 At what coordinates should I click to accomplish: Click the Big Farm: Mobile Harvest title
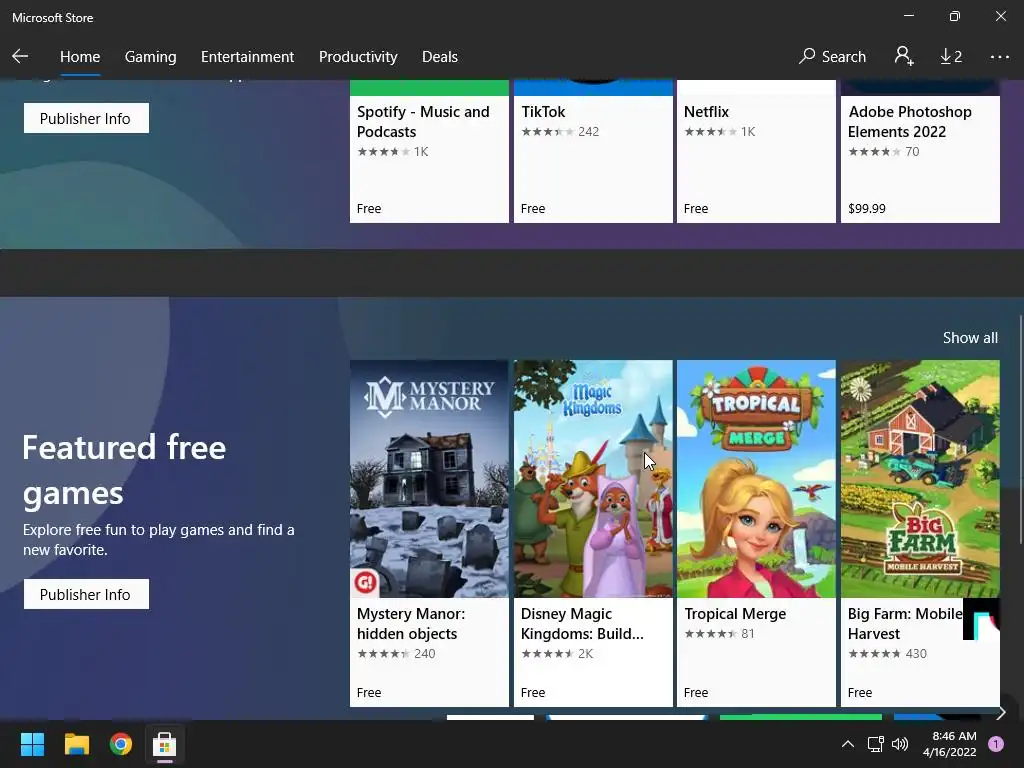point(905,624)
